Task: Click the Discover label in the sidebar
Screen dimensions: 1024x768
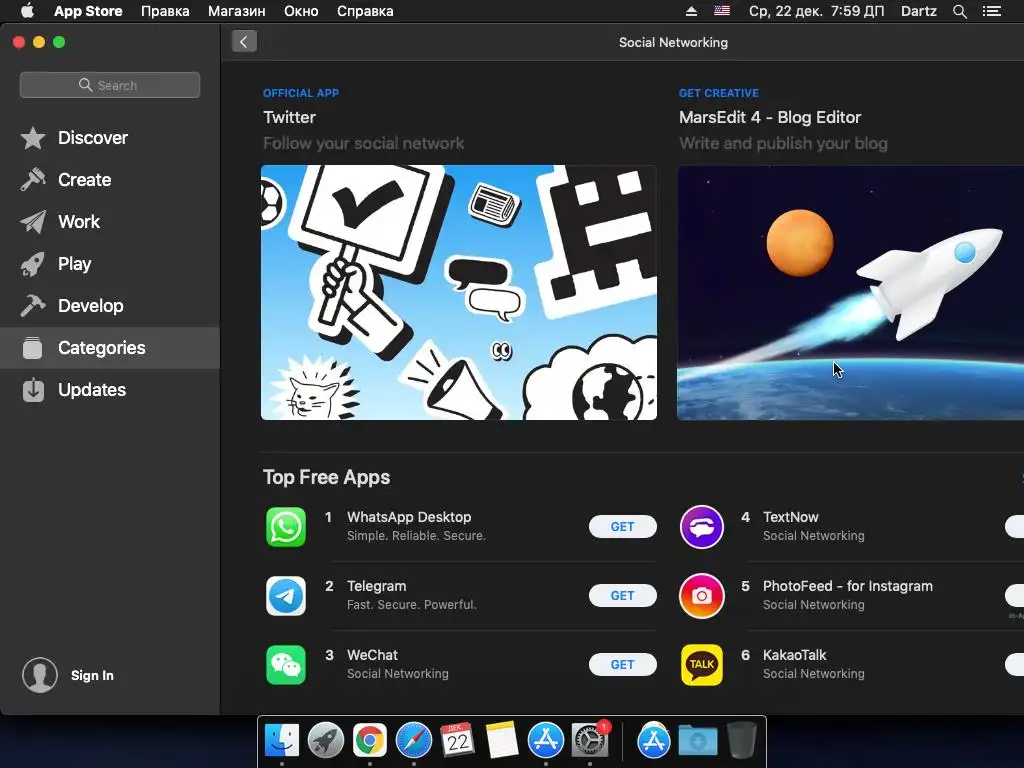Action: [x=93, y=138]
